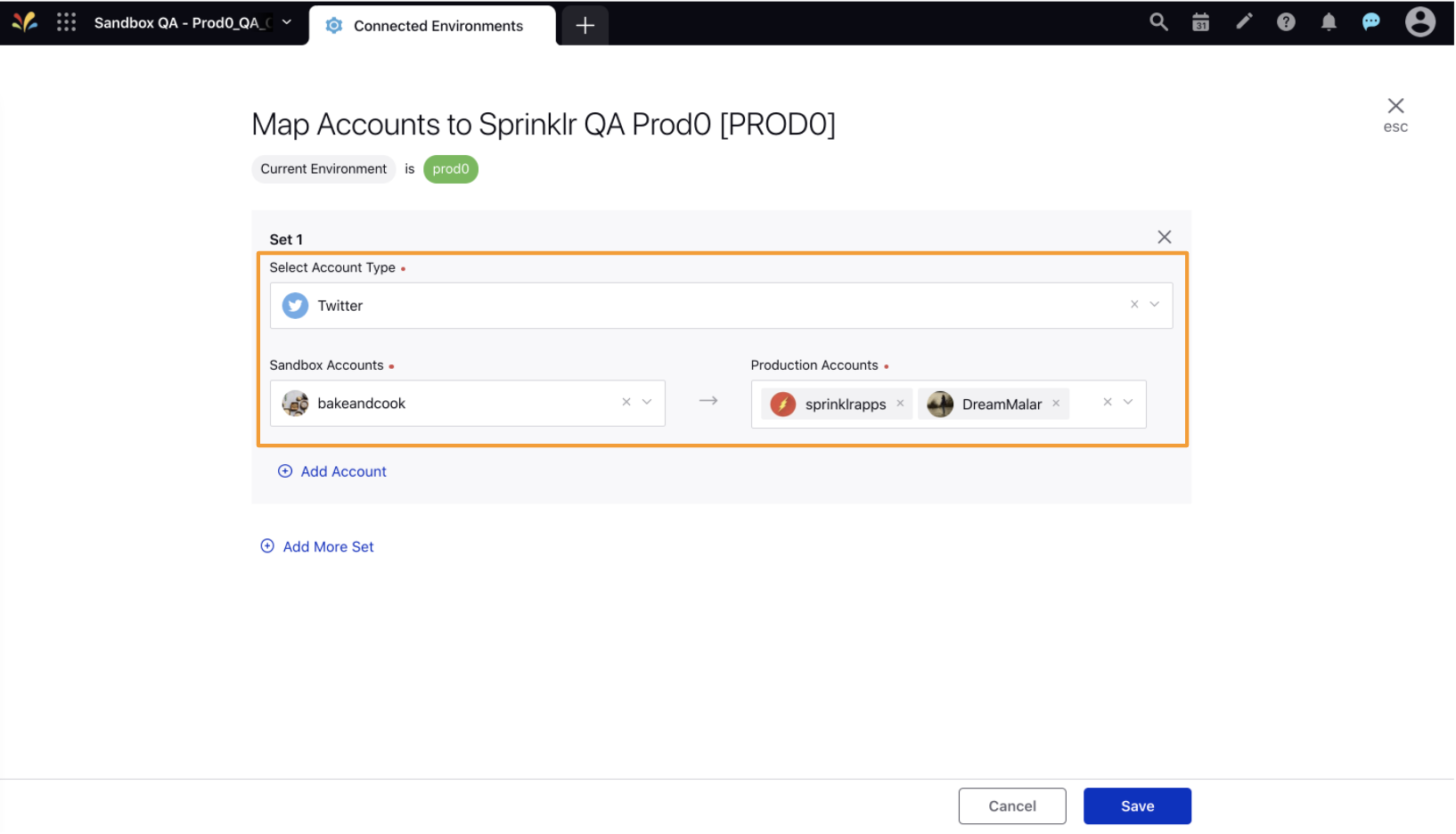
Task: Click the Sandbox Accounts label
Action: coord(326,365)
